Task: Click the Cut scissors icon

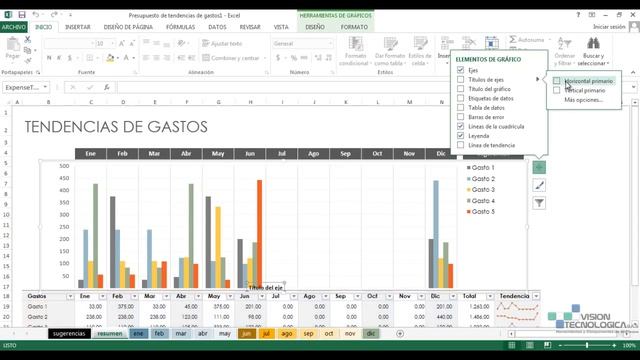Action: (28, 40)
